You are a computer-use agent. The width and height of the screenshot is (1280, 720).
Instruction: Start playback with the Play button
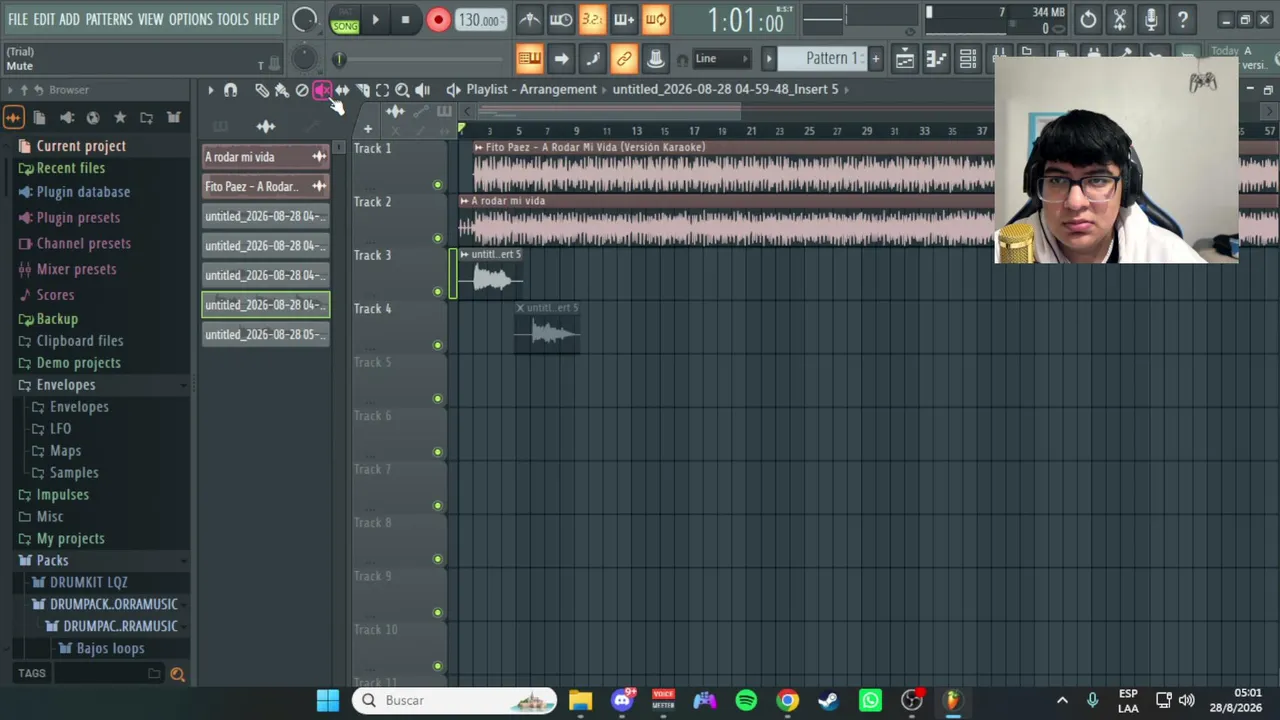pos(375,20)
